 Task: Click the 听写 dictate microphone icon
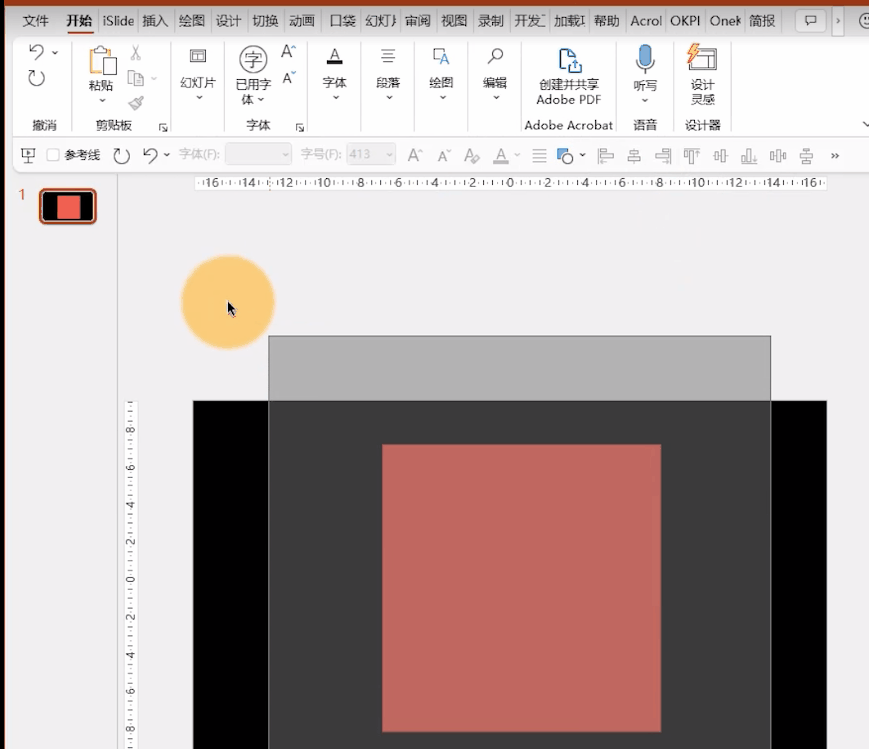coord(645,59)
